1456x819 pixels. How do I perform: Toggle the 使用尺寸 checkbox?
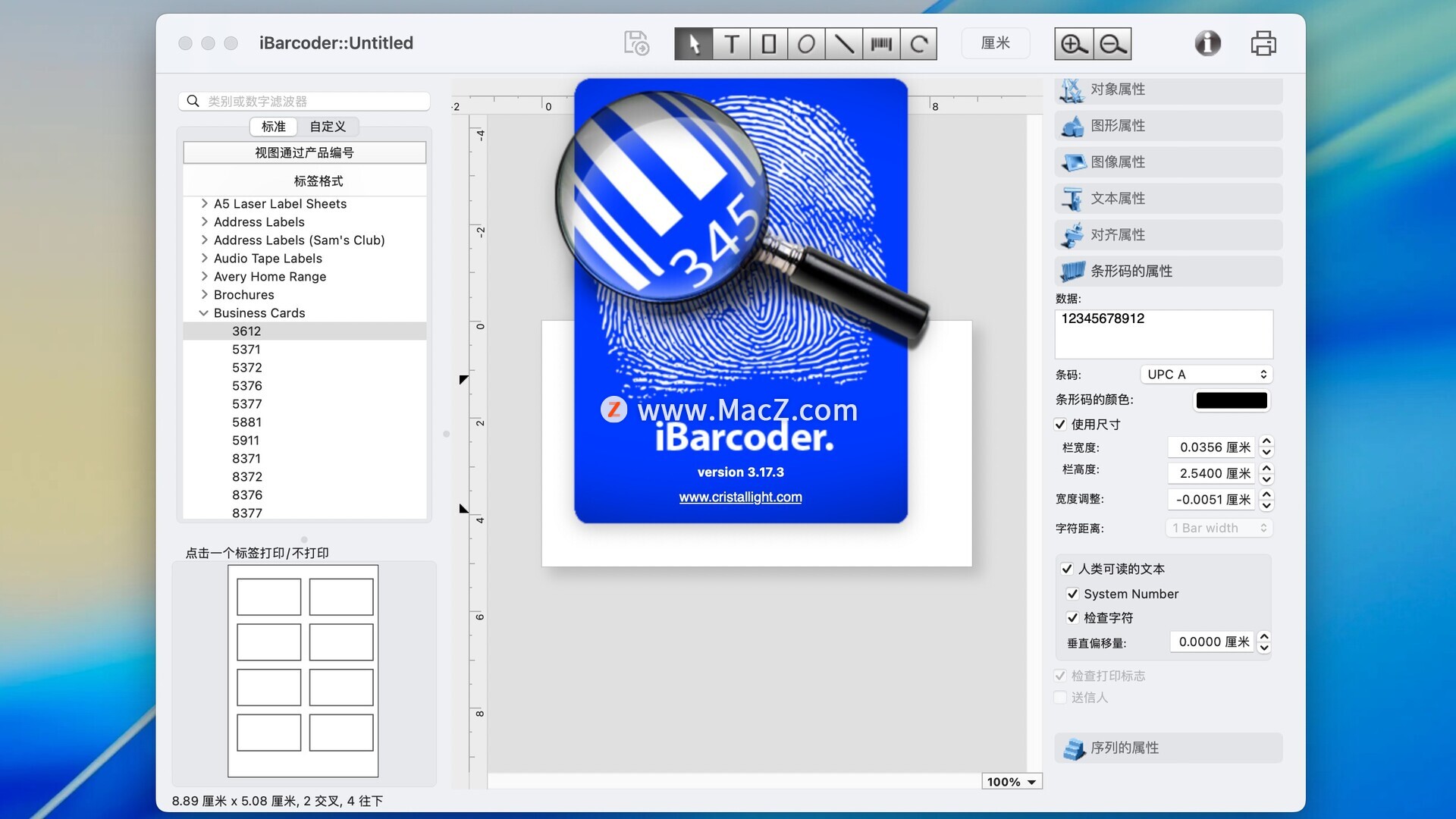coord(1060,425)
